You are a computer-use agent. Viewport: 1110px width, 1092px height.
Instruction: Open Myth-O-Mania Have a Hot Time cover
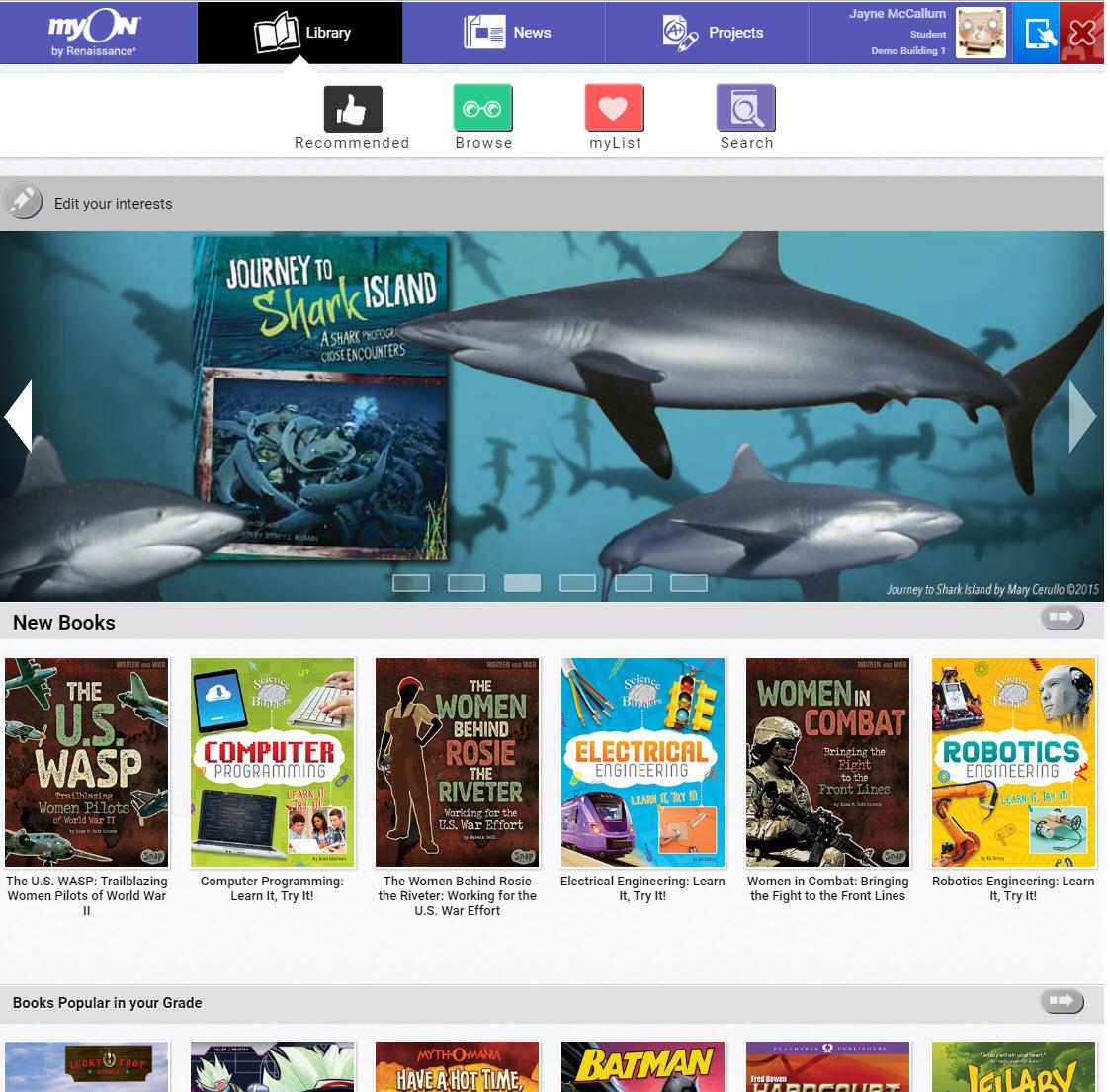coord(458,1066)
